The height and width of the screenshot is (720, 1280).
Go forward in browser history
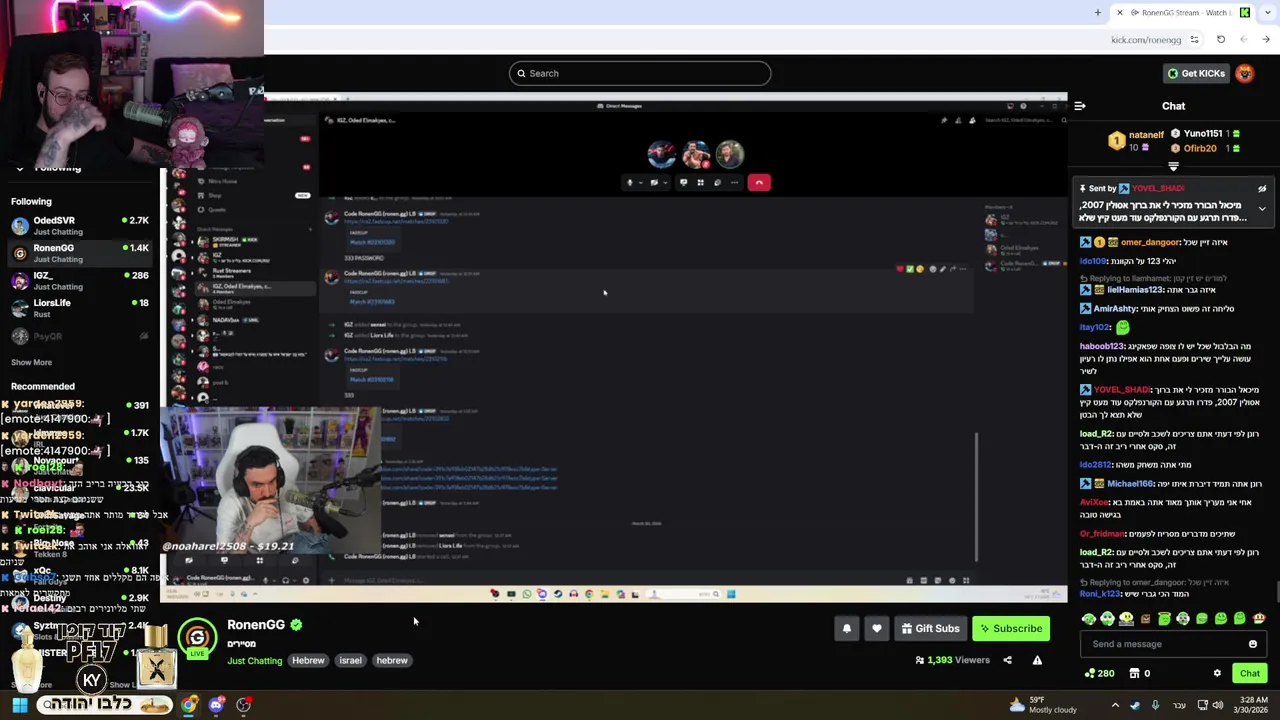click(x=1265, y=40)
